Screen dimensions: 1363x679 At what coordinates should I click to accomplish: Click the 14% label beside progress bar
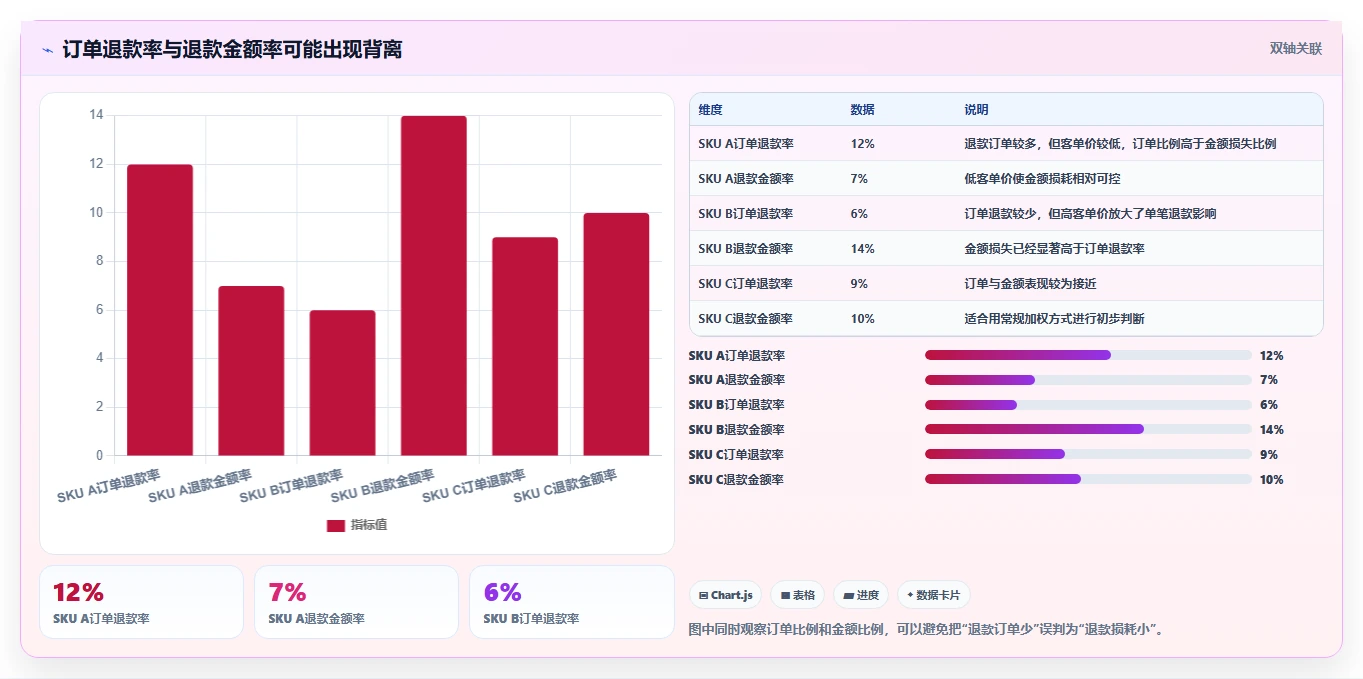(1272, 430)
